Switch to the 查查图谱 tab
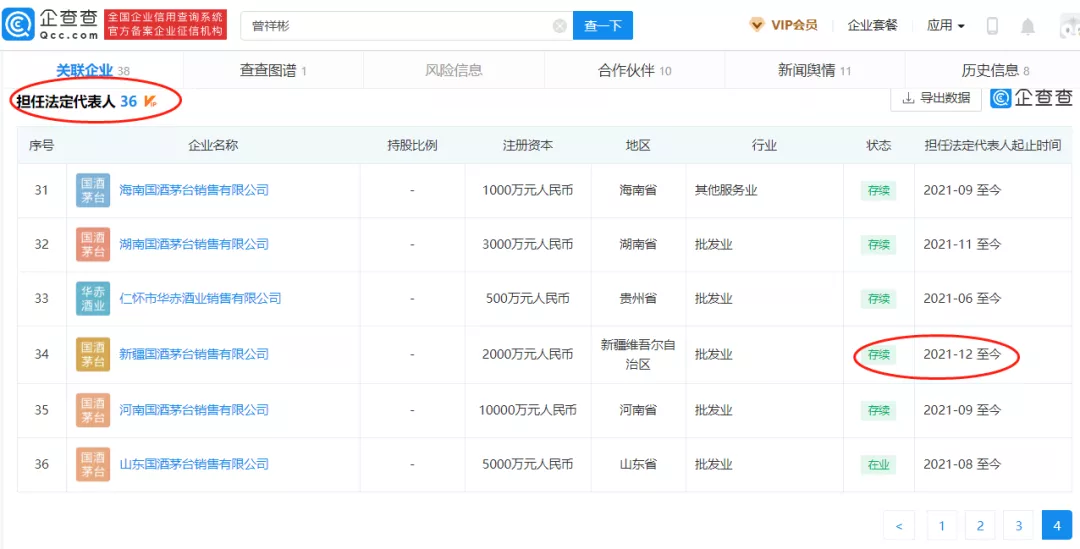The height and width of the screenshot is (549, 1080). (273, 70)
